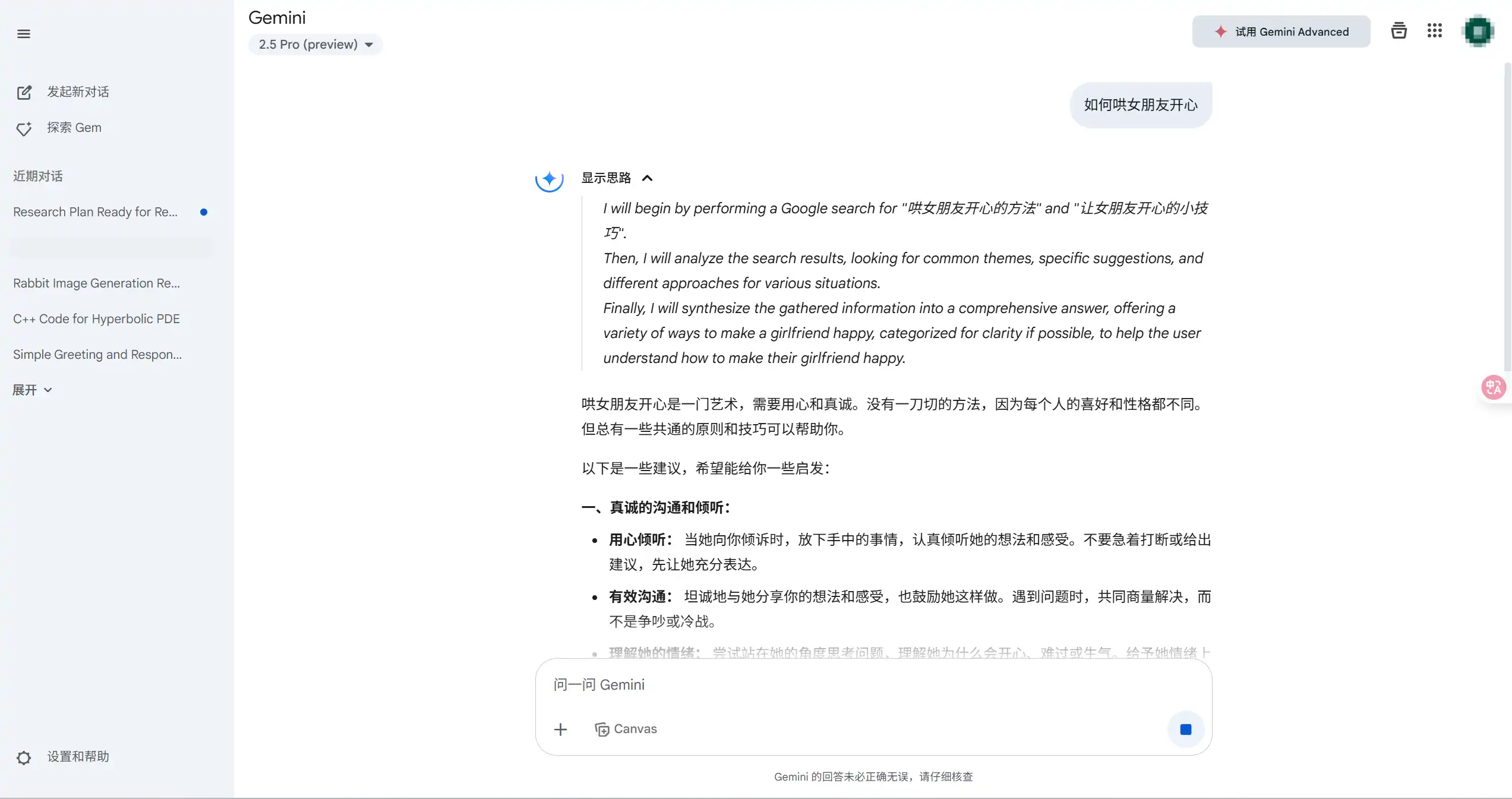Open the 2.5 Pro (preview) model dropdown
This screenshot has height=799, width=1512.
coord(315,45)
